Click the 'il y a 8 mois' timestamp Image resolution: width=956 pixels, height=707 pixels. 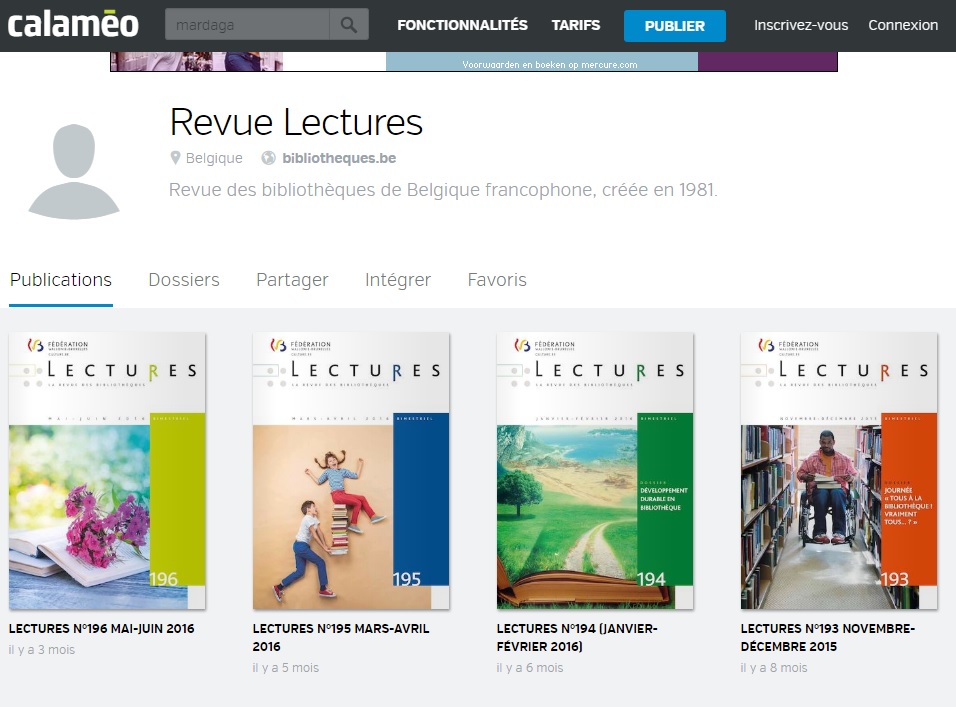click(773, 668)
